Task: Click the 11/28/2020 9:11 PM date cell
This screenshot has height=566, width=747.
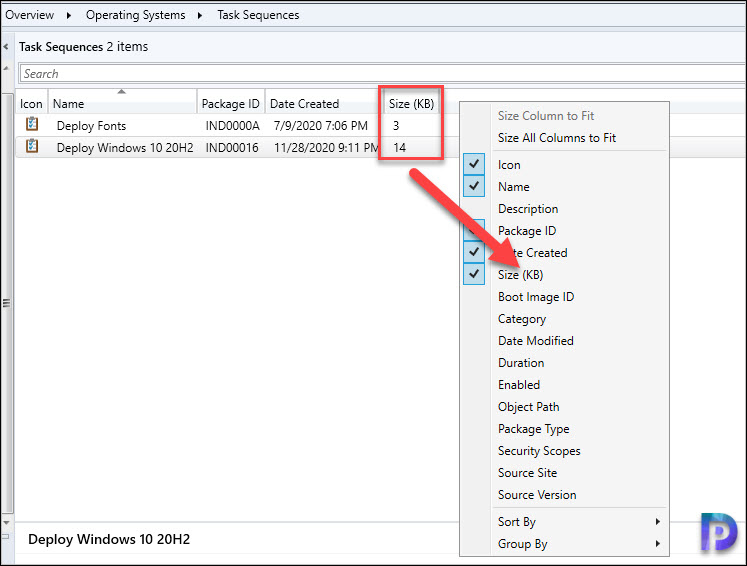Action: point(326,148)
